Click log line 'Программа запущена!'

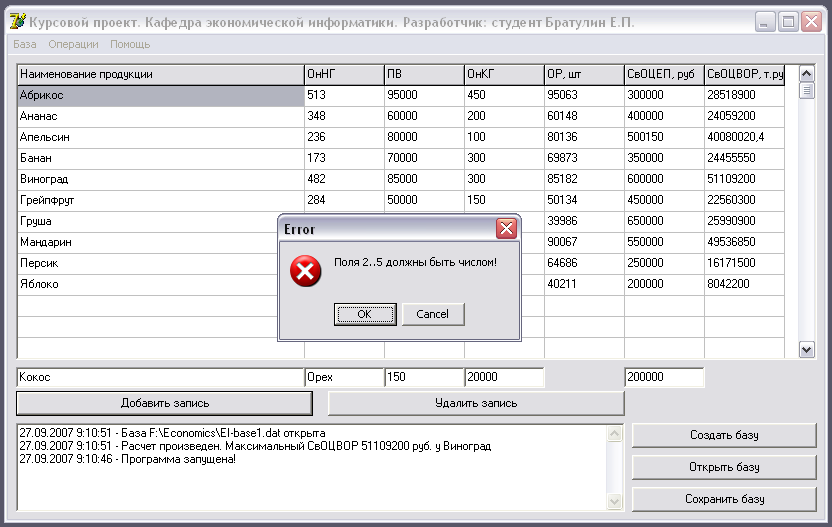click(x=128, y=460)
